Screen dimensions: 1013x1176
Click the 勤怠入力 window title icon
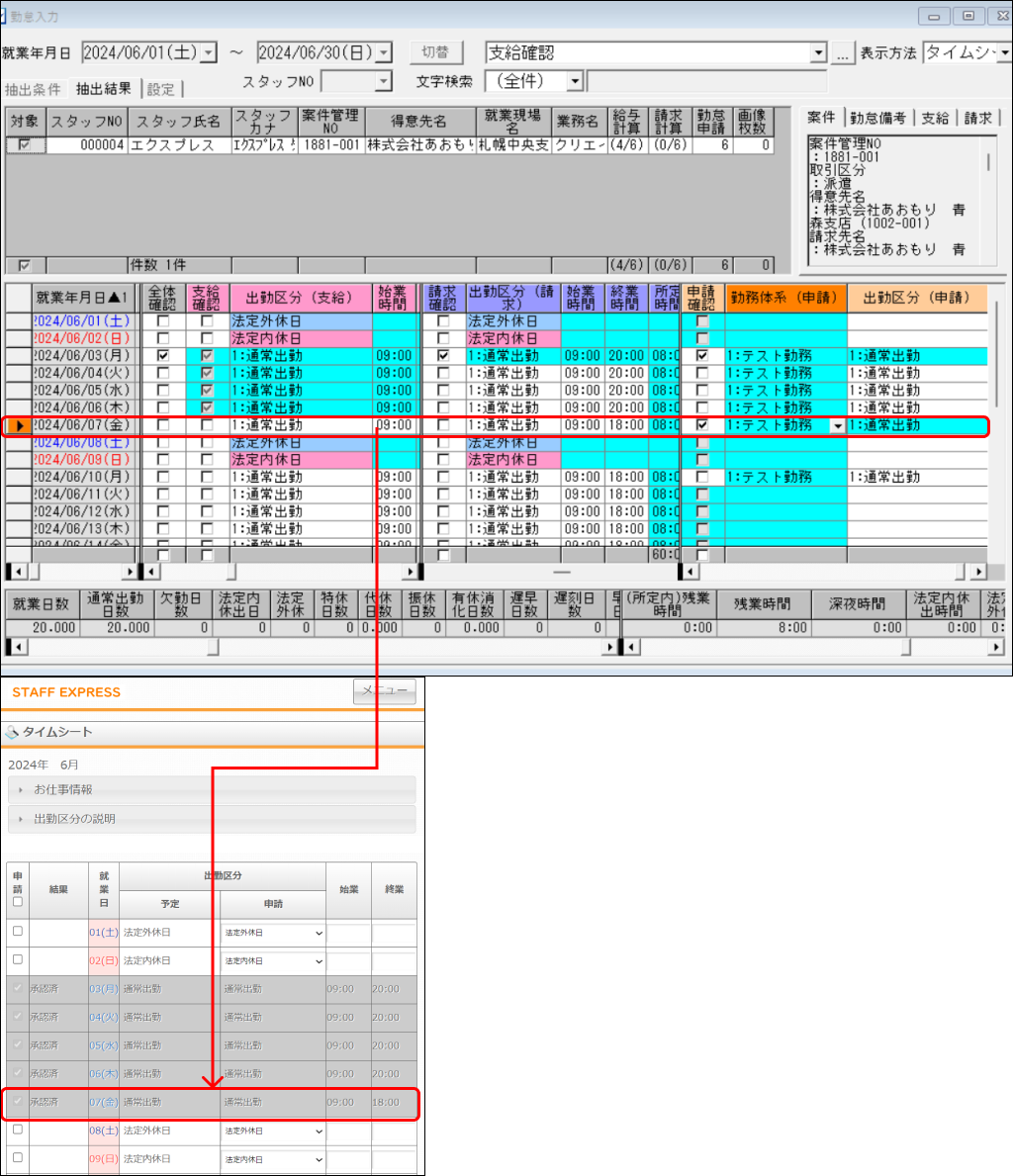coord(4,16)
